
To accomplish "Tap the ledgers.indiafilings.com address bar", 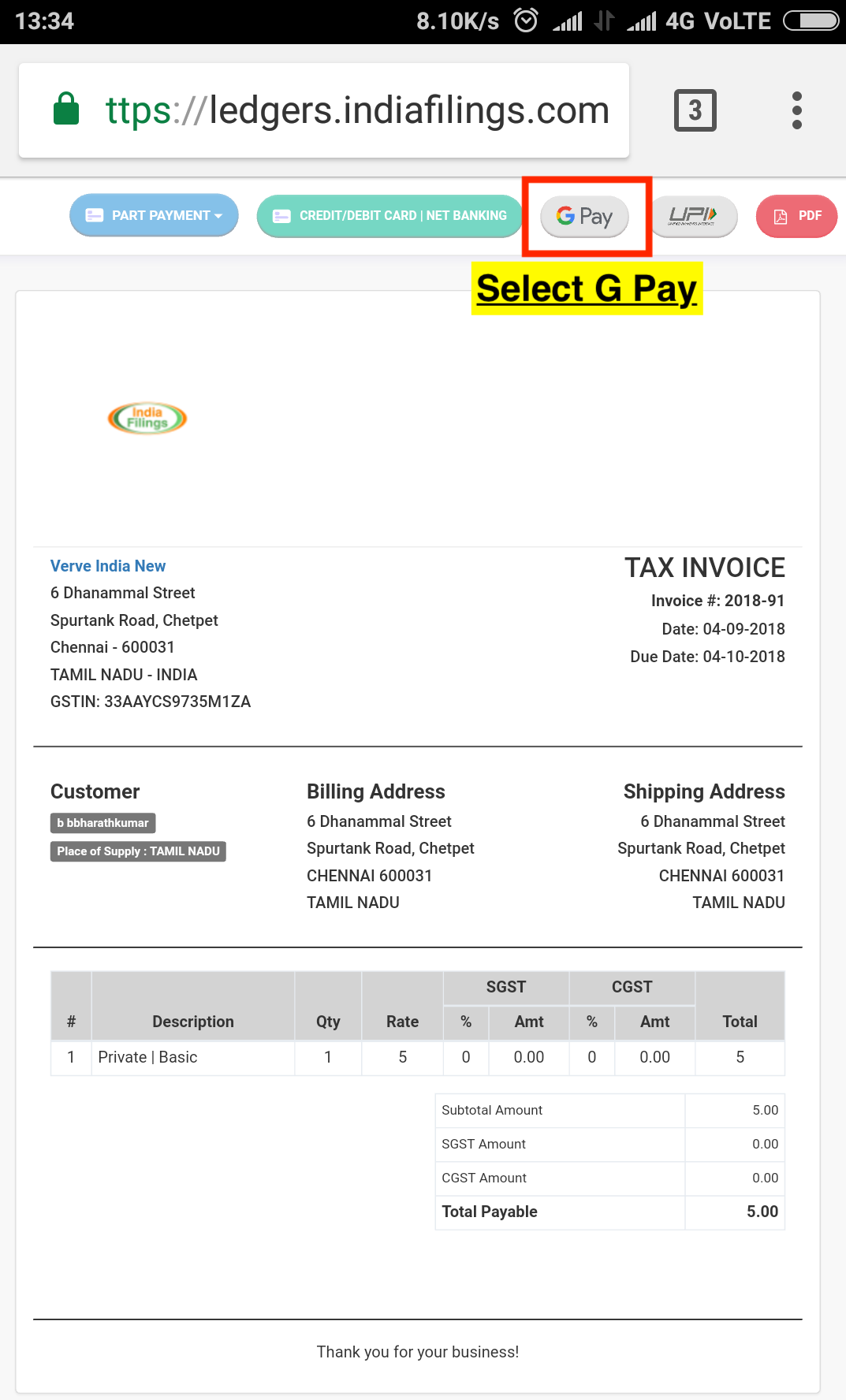I will pyautogui.click(x=355, y=110).
